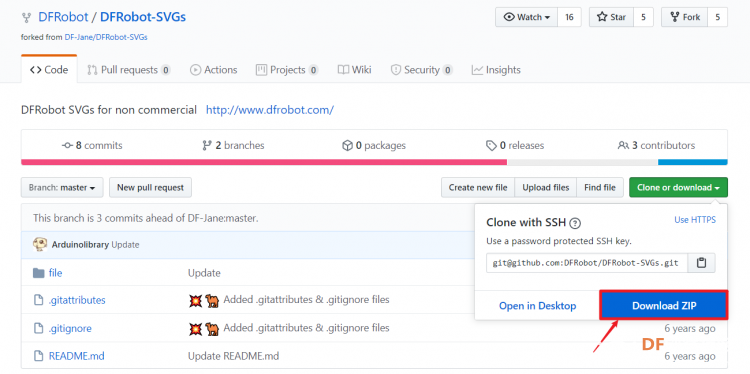The width and height of the screenshot is (750, 374).
Task: Click file icon next to .gitignore
Action: point(38,328)
